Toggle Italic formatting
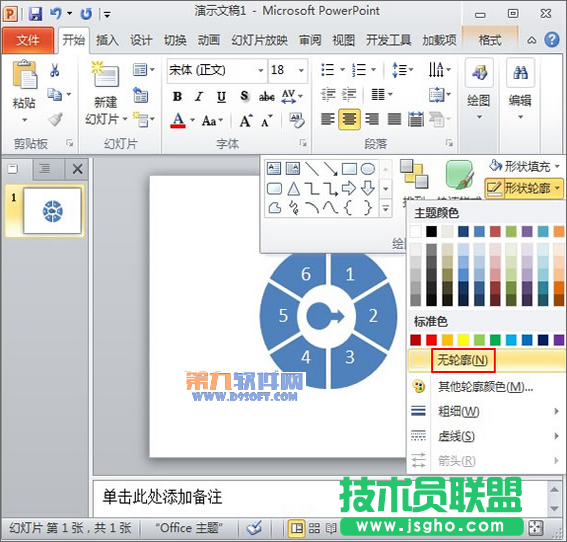 pos(199,97)
